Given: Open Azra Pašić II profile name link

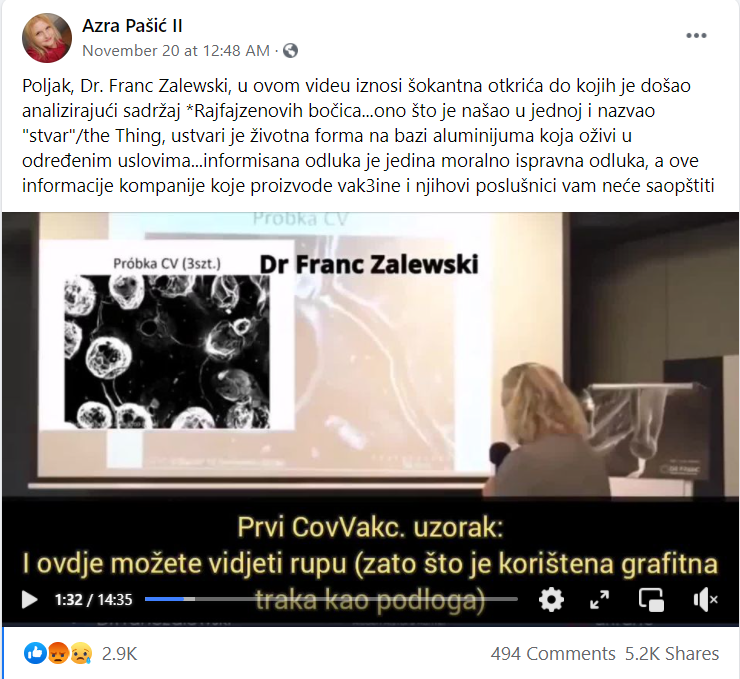Looking at the screenshot, I should 132,26.
